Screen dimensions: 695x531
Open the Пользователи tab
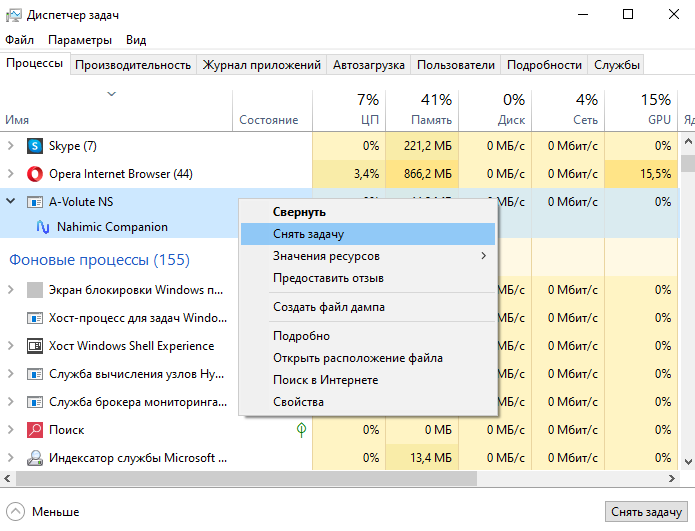click(x=456, y=65)
